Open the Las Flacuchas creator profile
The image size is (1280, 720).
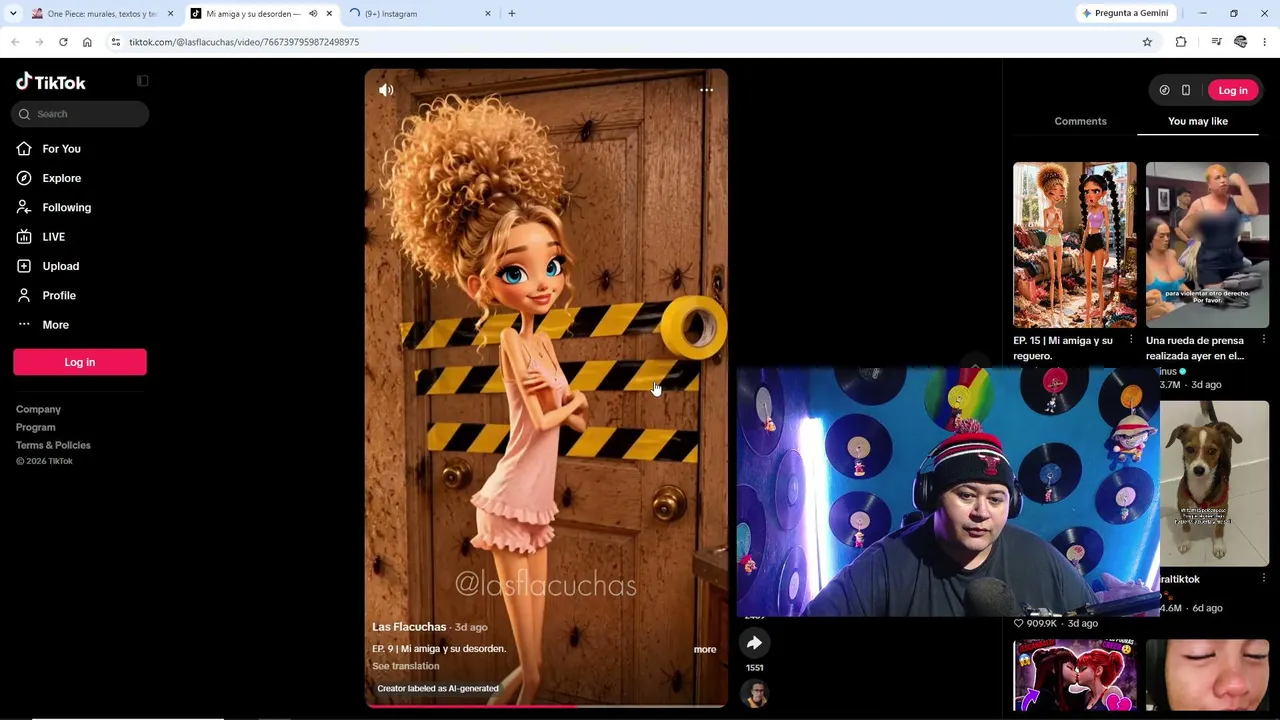tap(409, 627)
